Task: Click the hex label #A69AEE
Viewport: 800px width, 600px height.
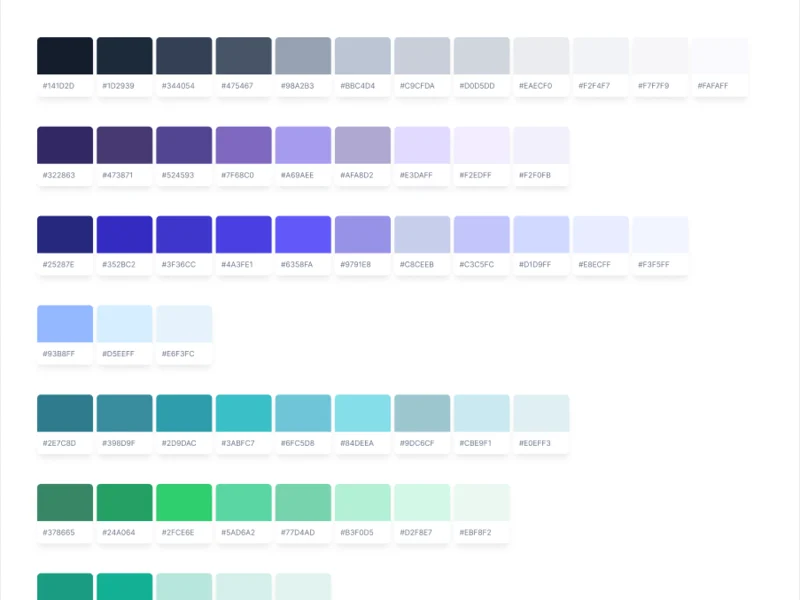Action: pos(297,175)
